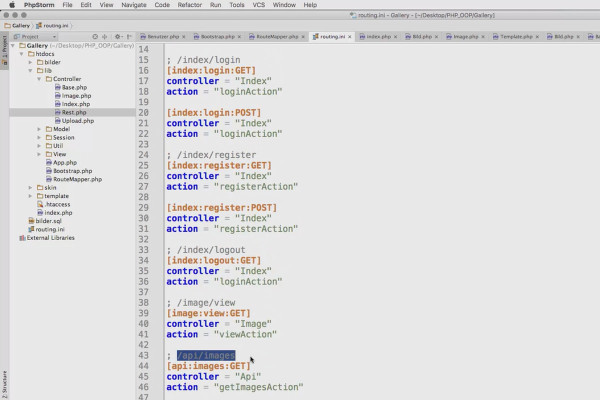Close the Template.php editor tab
The height and width of the screenshot is (400, 600).
coord(537,37)
